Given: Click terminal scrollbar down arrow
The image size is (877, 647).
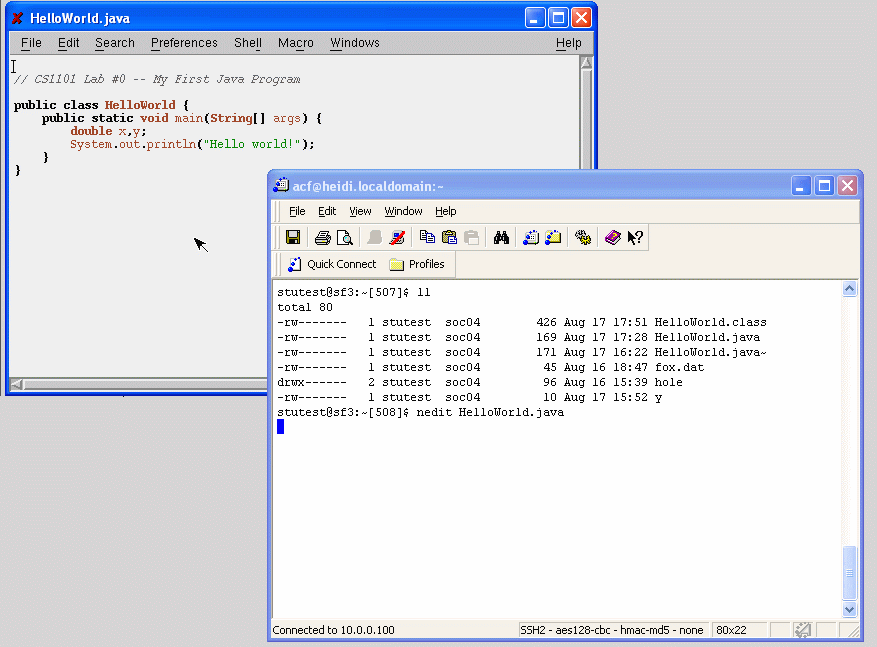Looking at the screenshot, I should pyautogui.click(x=849, y=610).
